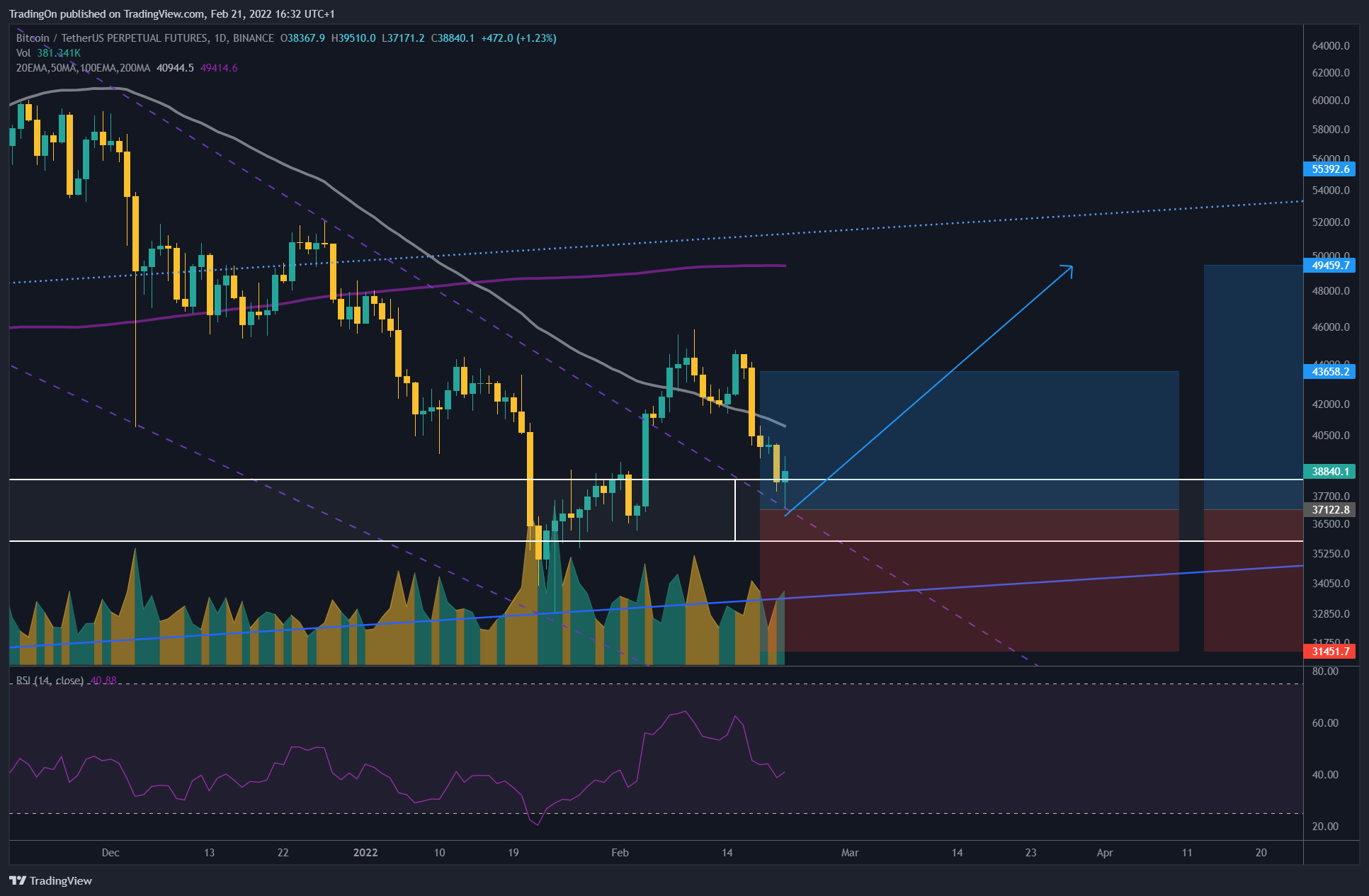Click the red stop price label 31451.7
Viewport: 1369px width, 896px height.
[x=1329, y=651]
